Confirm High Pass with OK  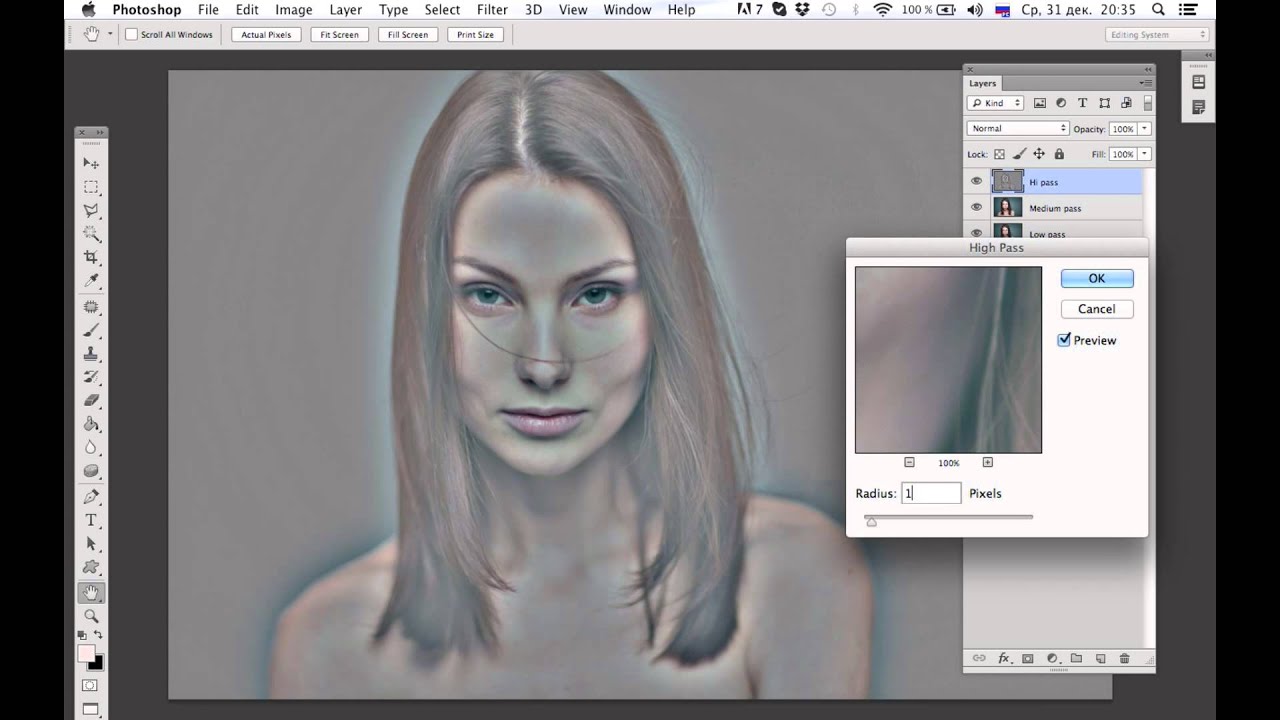(1096, 279)
